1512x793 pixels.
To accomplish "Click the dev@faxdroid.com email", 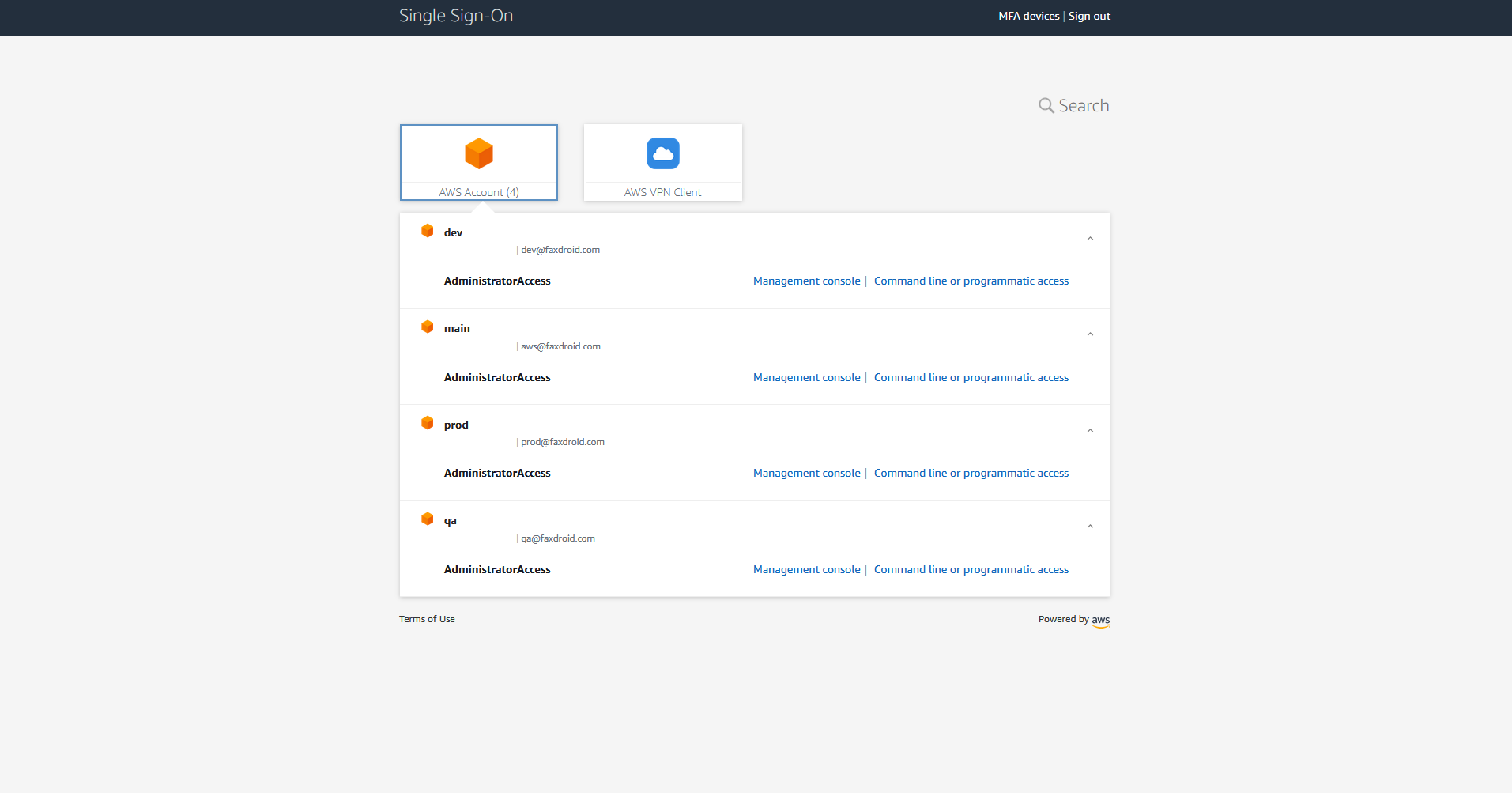I will 560,250.
